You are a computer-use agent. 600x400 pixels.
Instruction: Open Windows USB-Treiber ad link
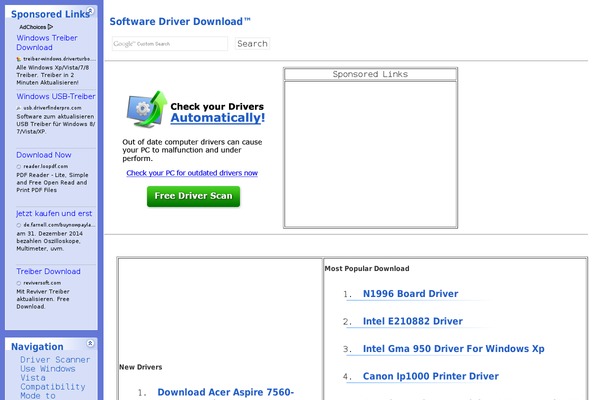pos(56,96)
